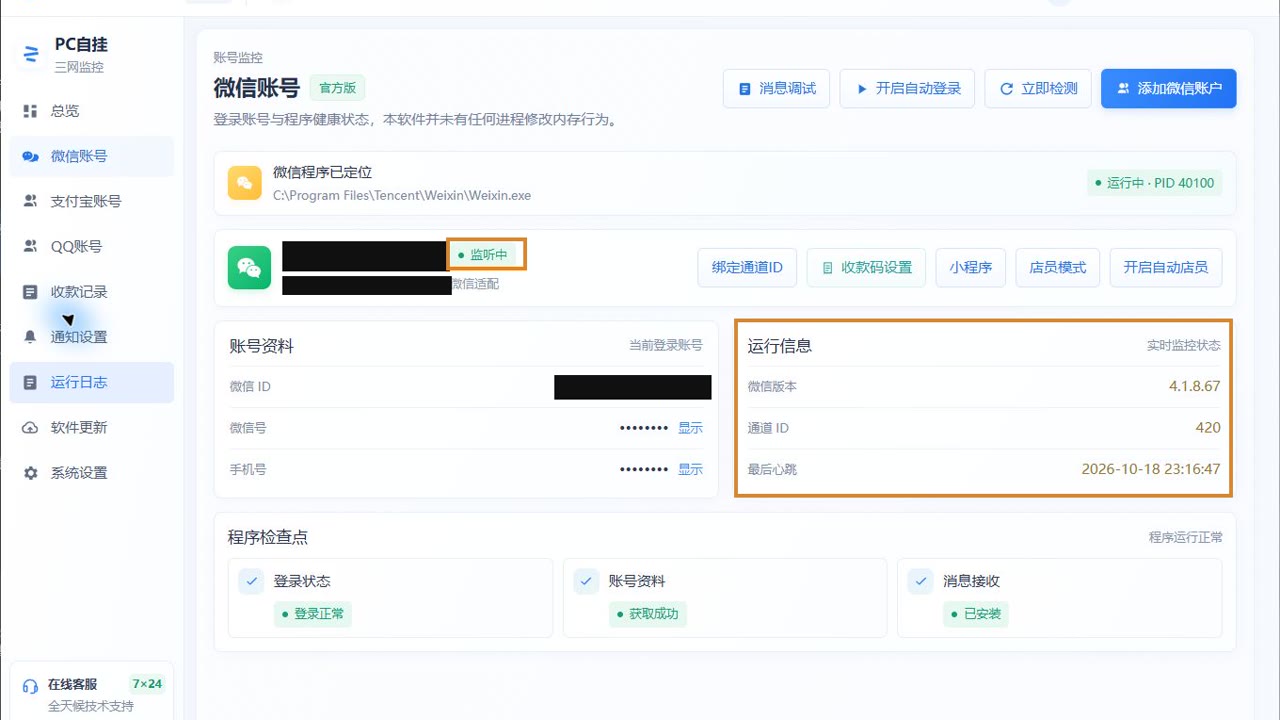Click the 绑定通道ID button
This screenshot has height=720, width=1280.
(747, 268)
